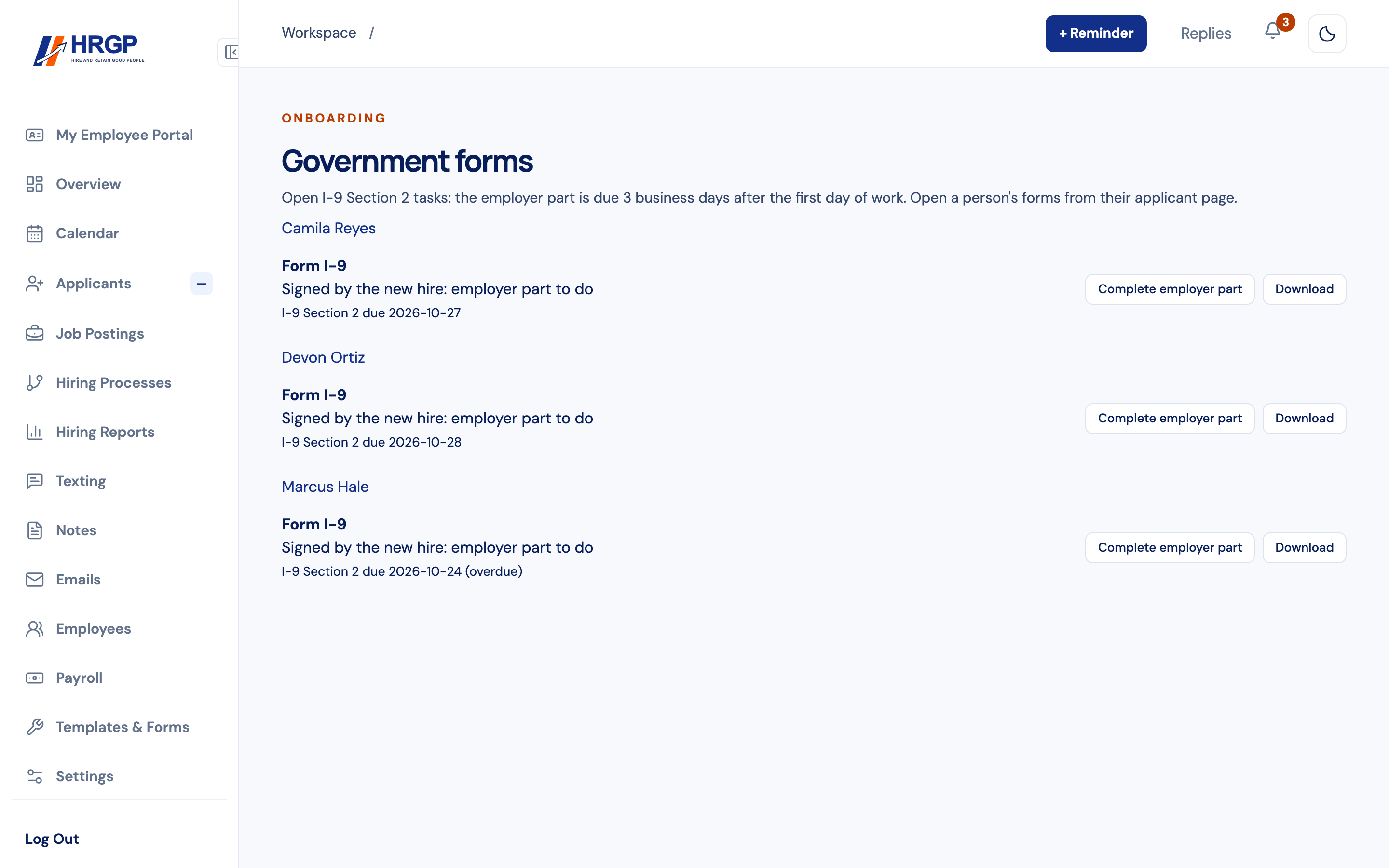The height and width of the screenshot is (868, 1389).
Task: Download Camila Reyes Form I-9
Action: click(1304, 289)
